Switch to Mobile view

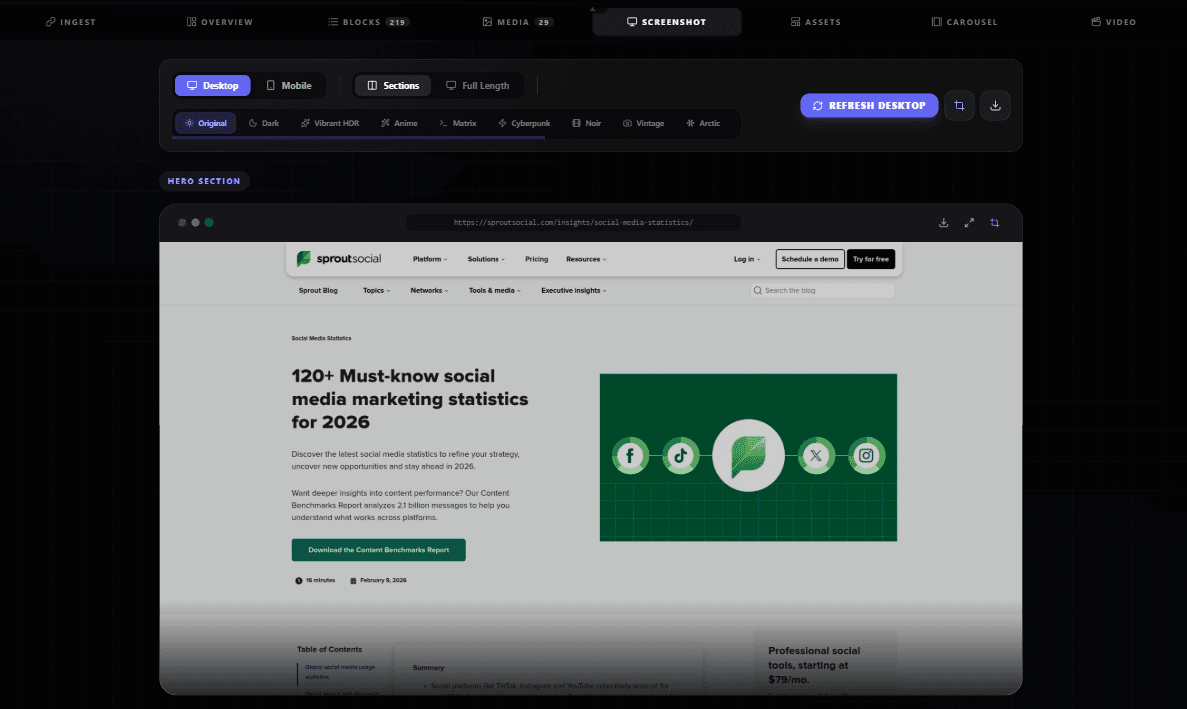(289, 86)
